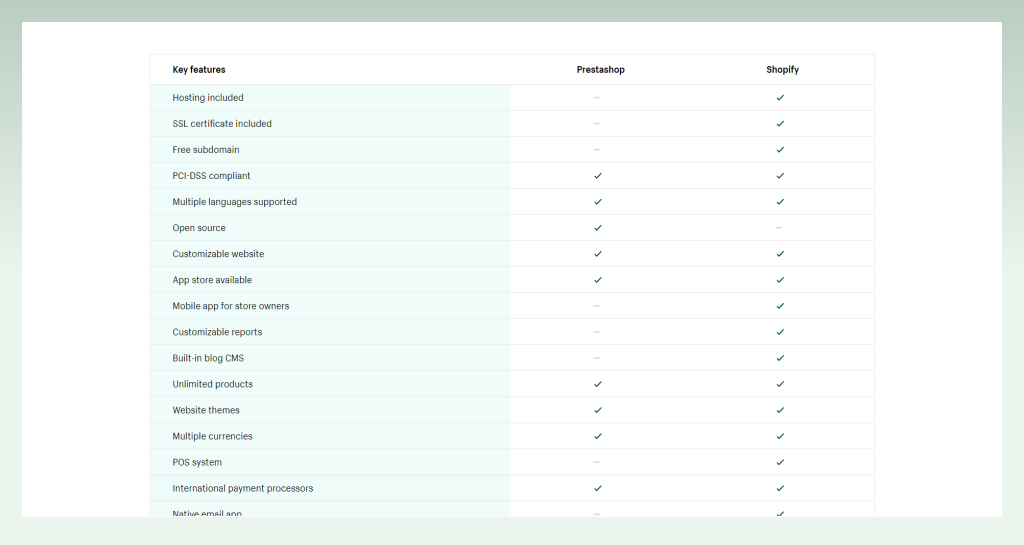This screenshot has height=545, width=1024.
Task: Click the Prestashop checkmark for Unlimited products
Action: coord(598,384)
